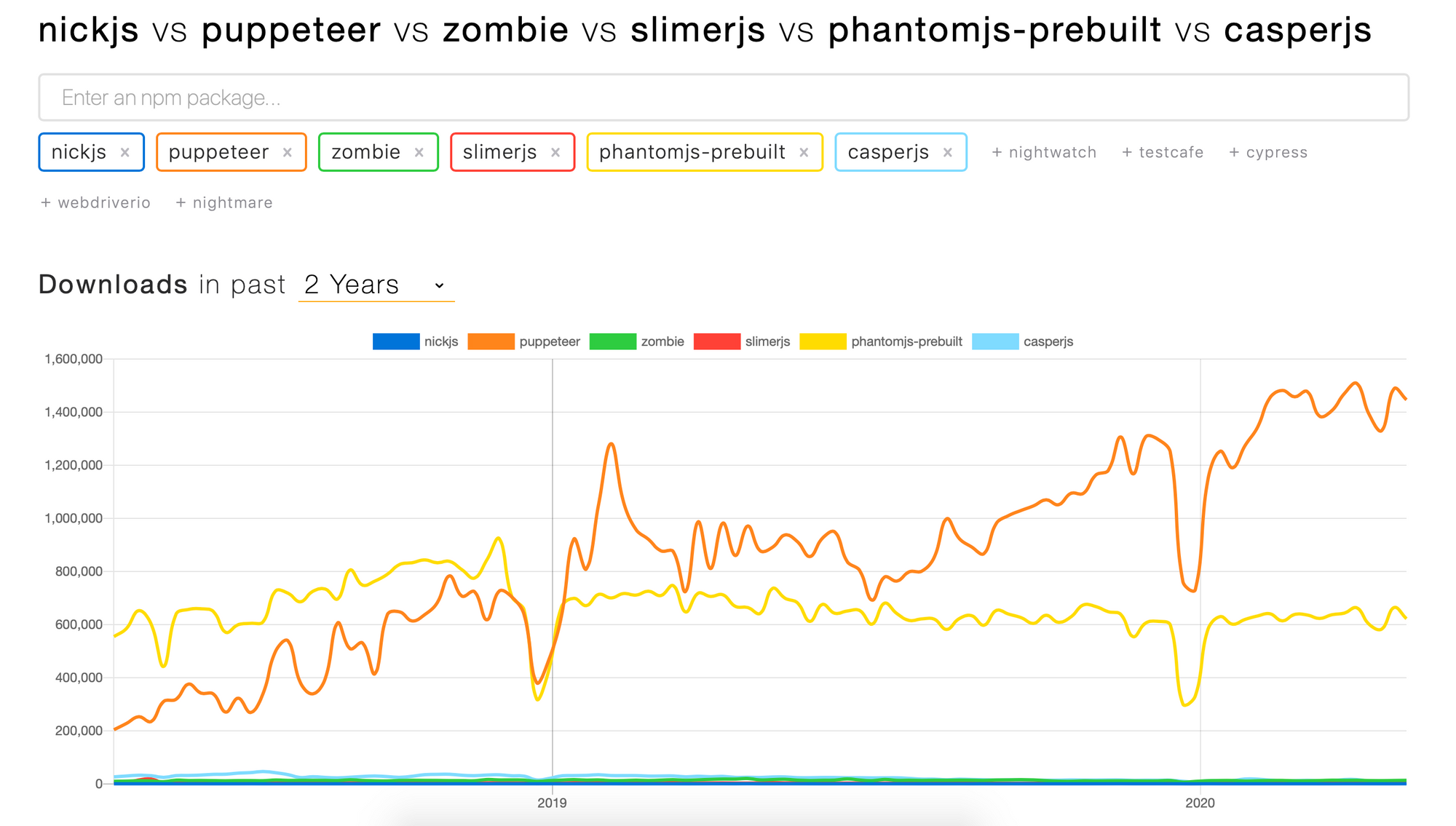Add cypress to the comparison
Image resolution: width=1456 pixels, height=826 pixels.
tap(1268, 153)
